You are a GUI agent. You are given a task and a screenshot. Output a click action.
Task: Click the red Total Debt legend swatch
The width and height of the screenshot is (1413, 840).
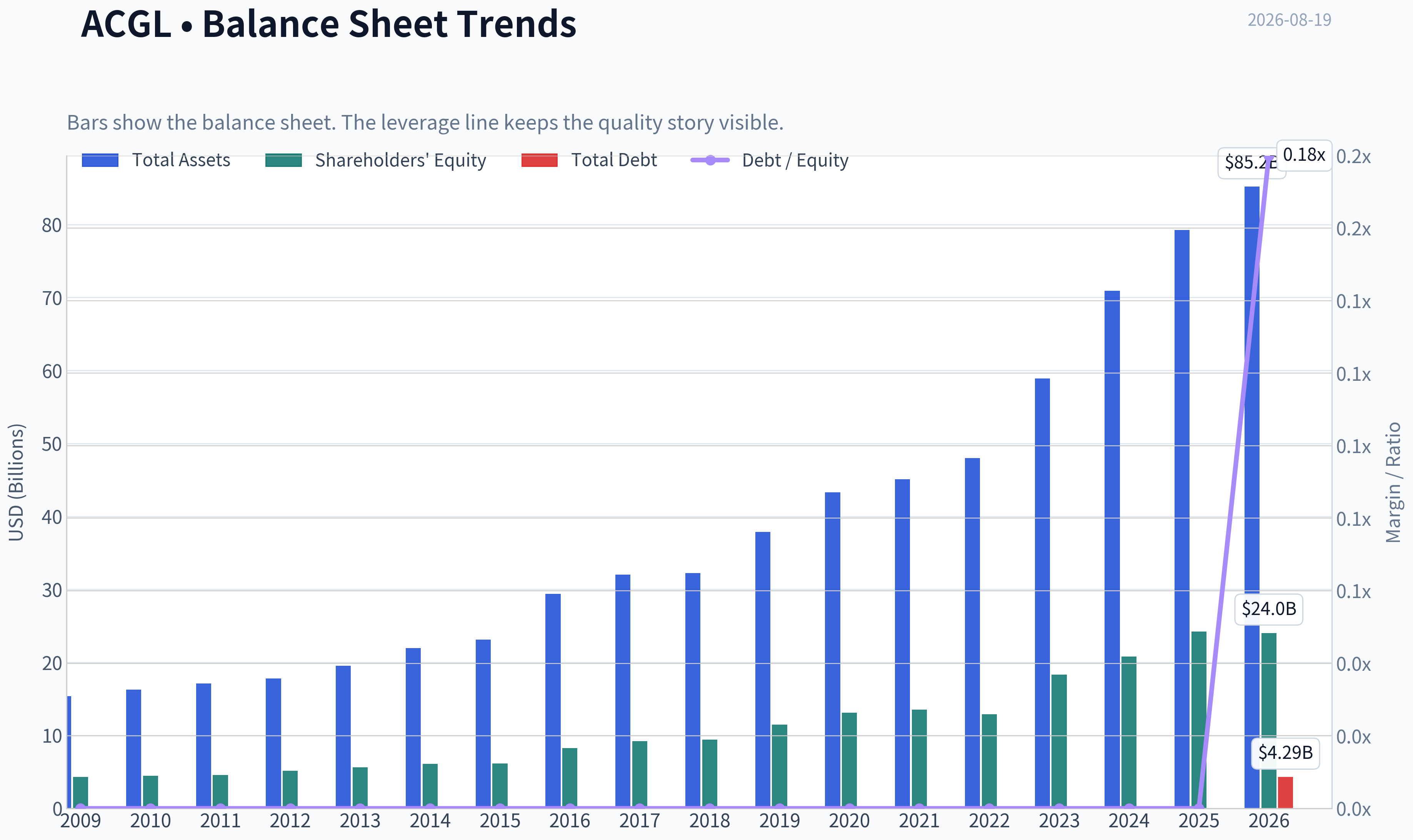click(539, 160)
